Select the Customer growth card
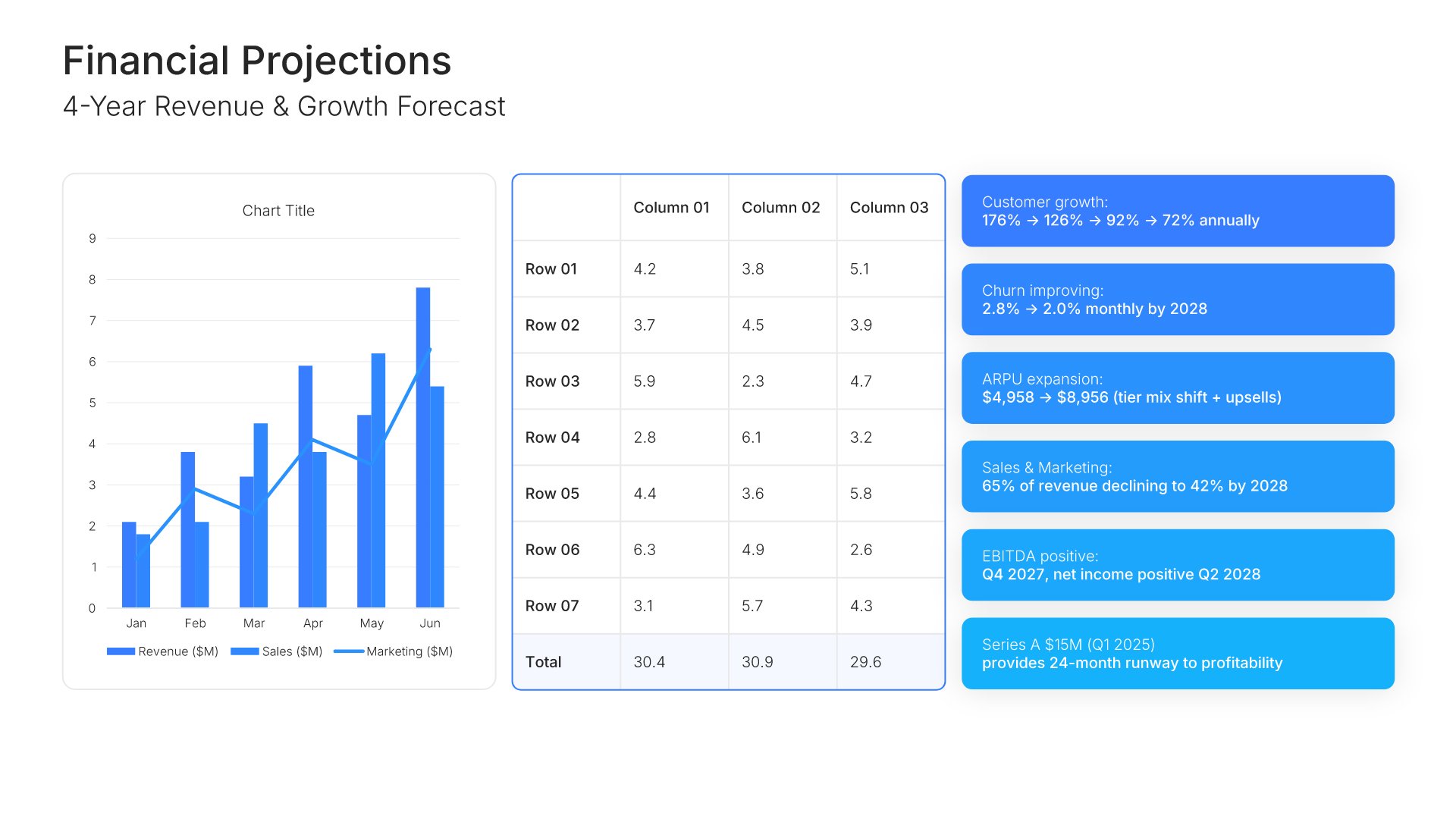1456x819 pixels. pos(1177,211)
